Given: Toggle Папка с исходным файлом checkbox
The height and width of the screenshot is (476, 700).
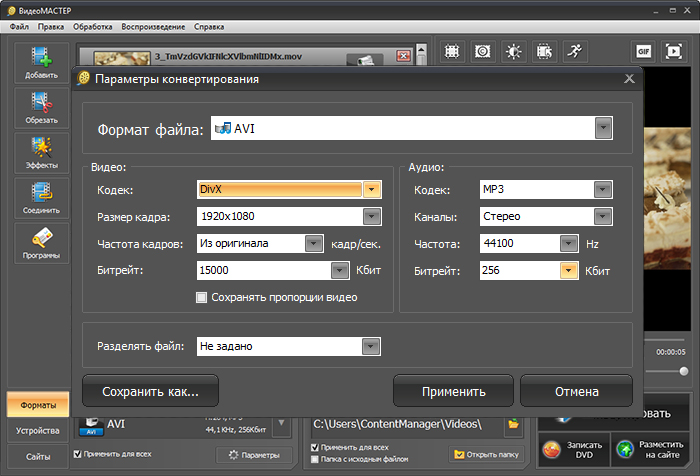Looking at the screenshot, I should (x=315, y=459).
